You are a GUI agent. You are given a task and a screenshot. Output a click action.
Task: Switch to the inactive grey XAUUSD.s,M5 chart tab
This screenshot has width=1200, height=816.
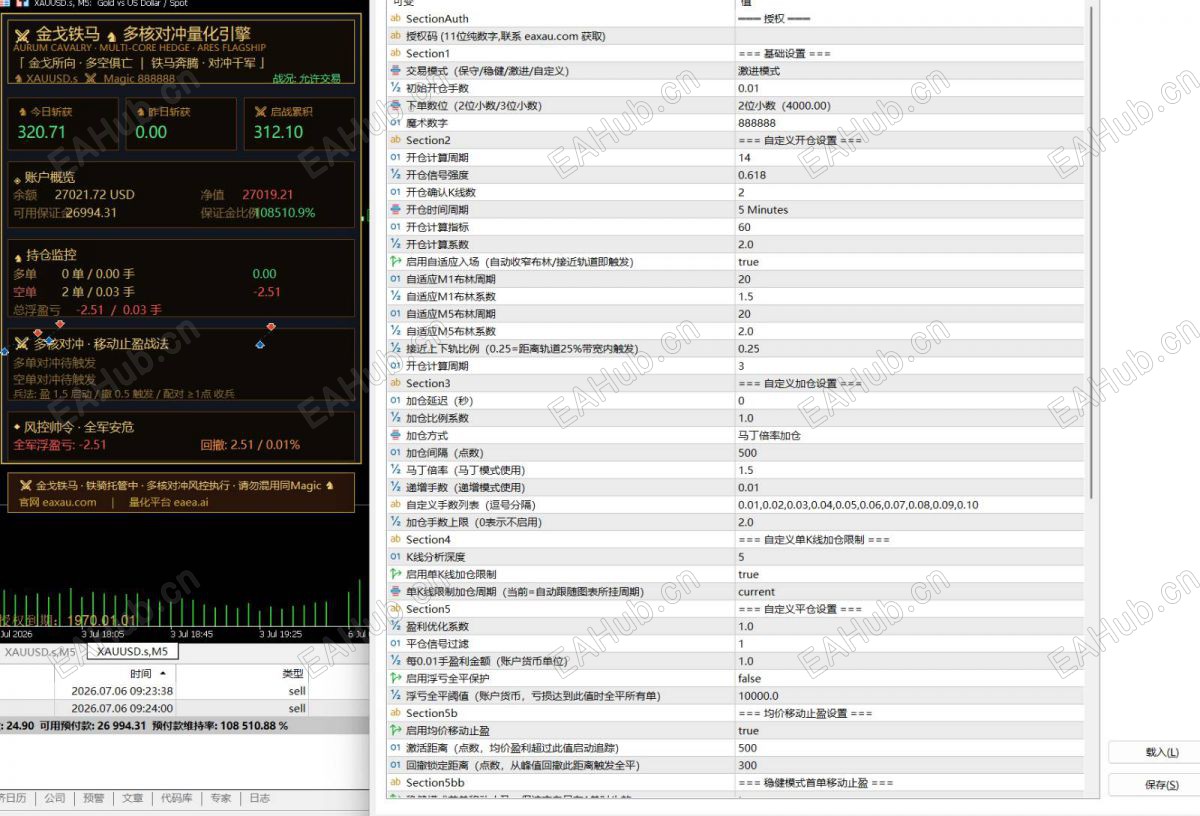pyautogui.click(x=41, y=652)
